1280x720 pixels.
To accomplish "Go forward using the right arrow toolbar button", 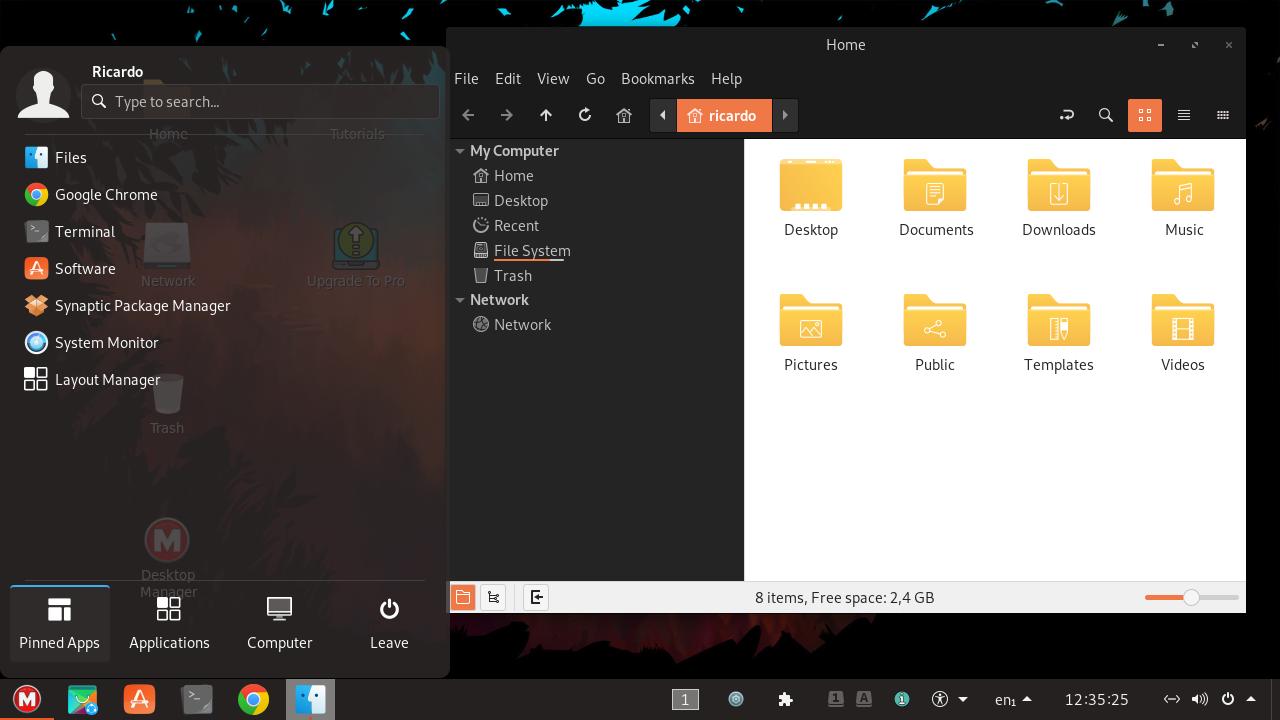I will click(x=507, y=115).
